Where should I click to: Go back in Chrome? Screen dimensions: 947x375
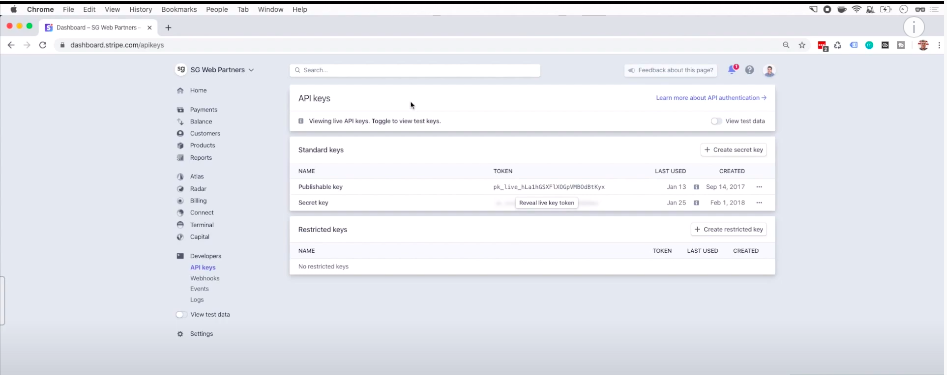click(x=11, y=45)
